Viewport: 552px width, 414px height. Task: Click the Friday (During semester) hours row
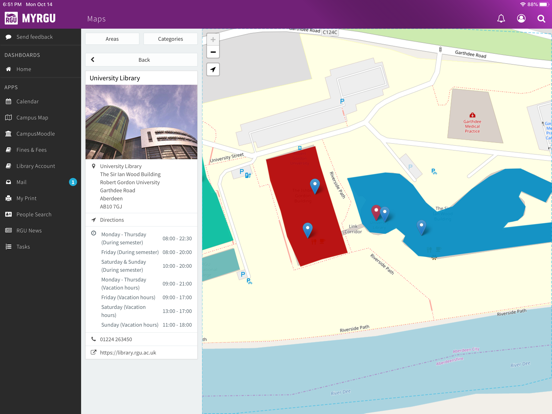pos(146,252)
